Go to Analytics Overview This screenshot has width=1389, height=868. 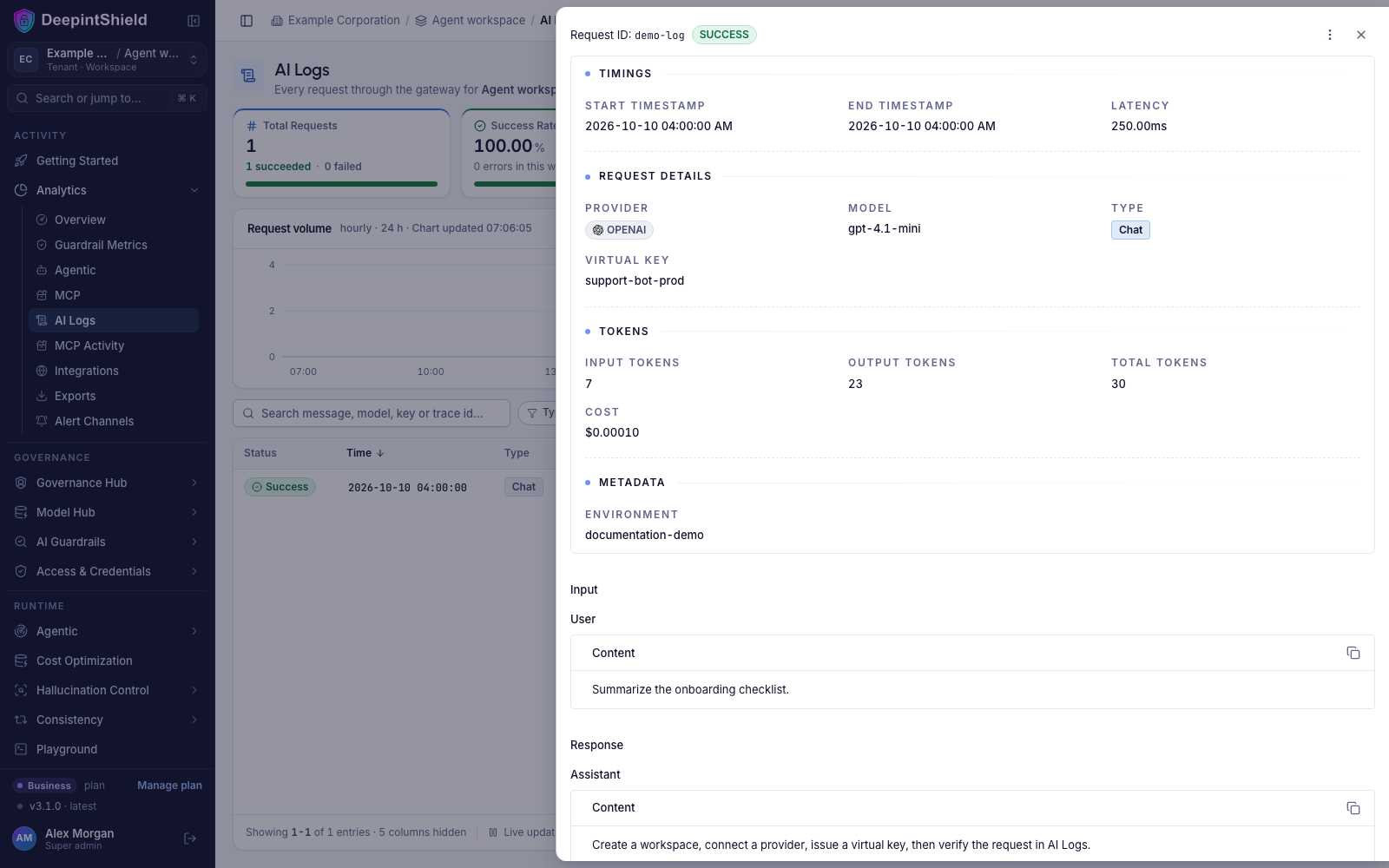[114, 220]
